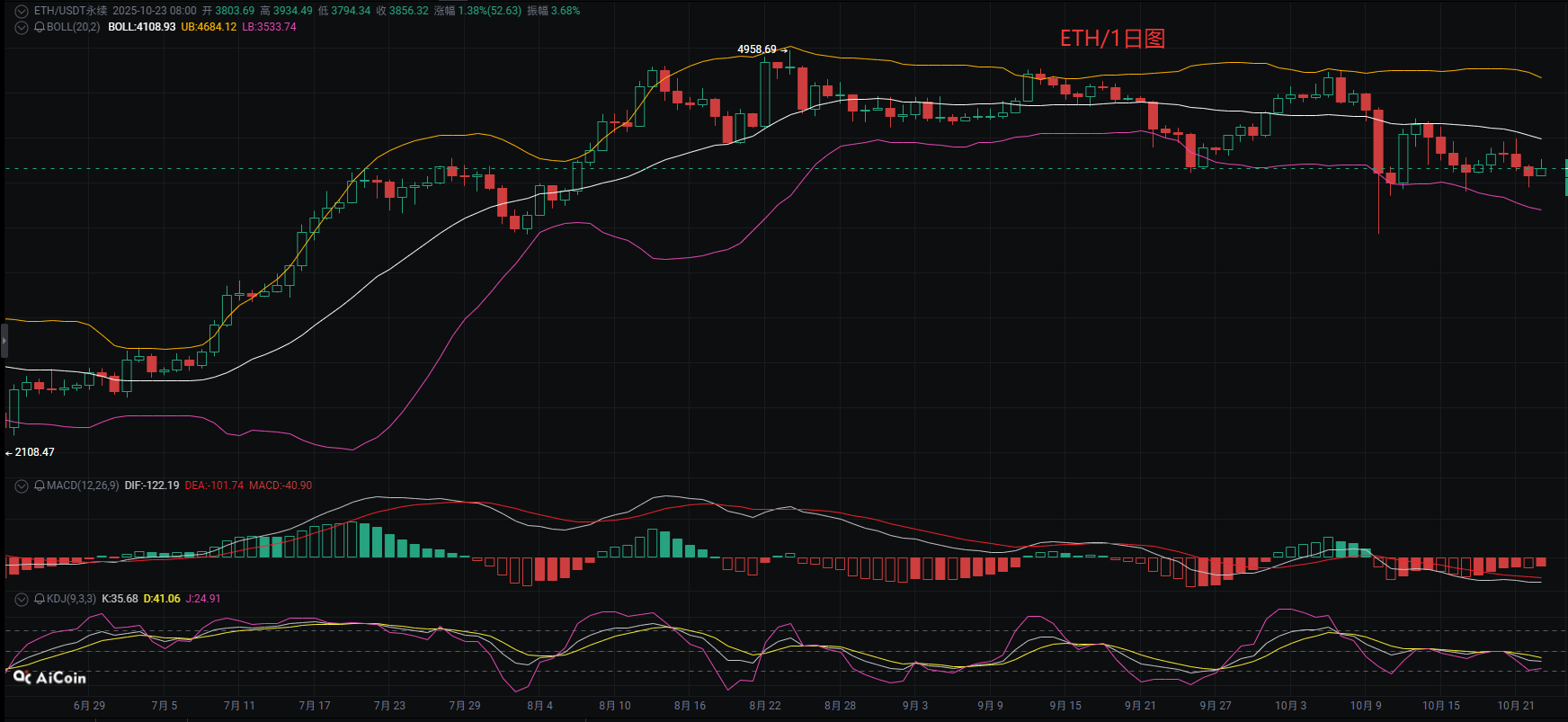This screenshot has width=1568, height=722.
Task: Click the MACD indicator alert bell icon
Action: click(x=40, y=486)
